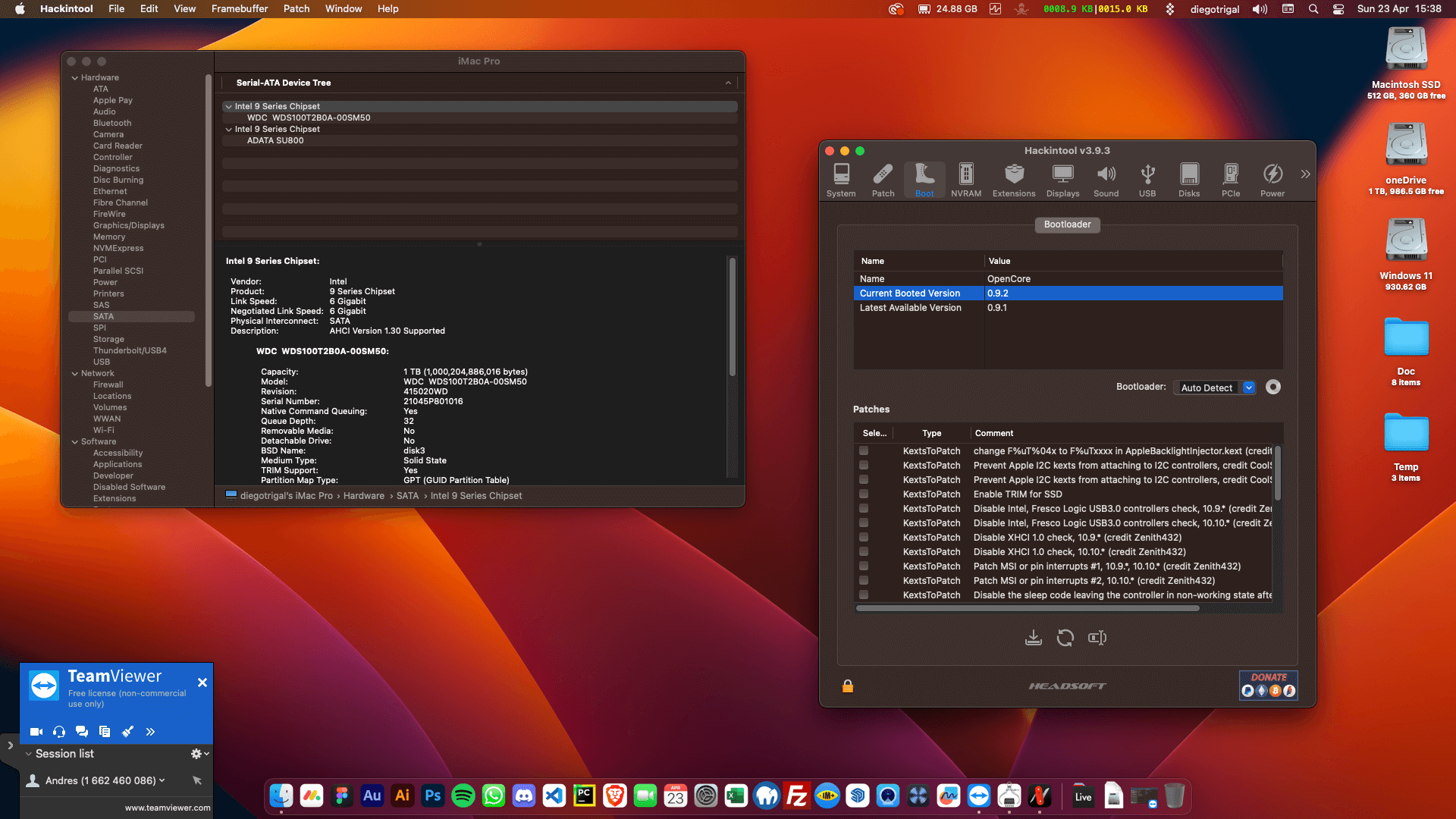Collapse the Hardware group in System Information sidebar
Viewport: 1456px width, 819px height.
[x=75, y=78]
